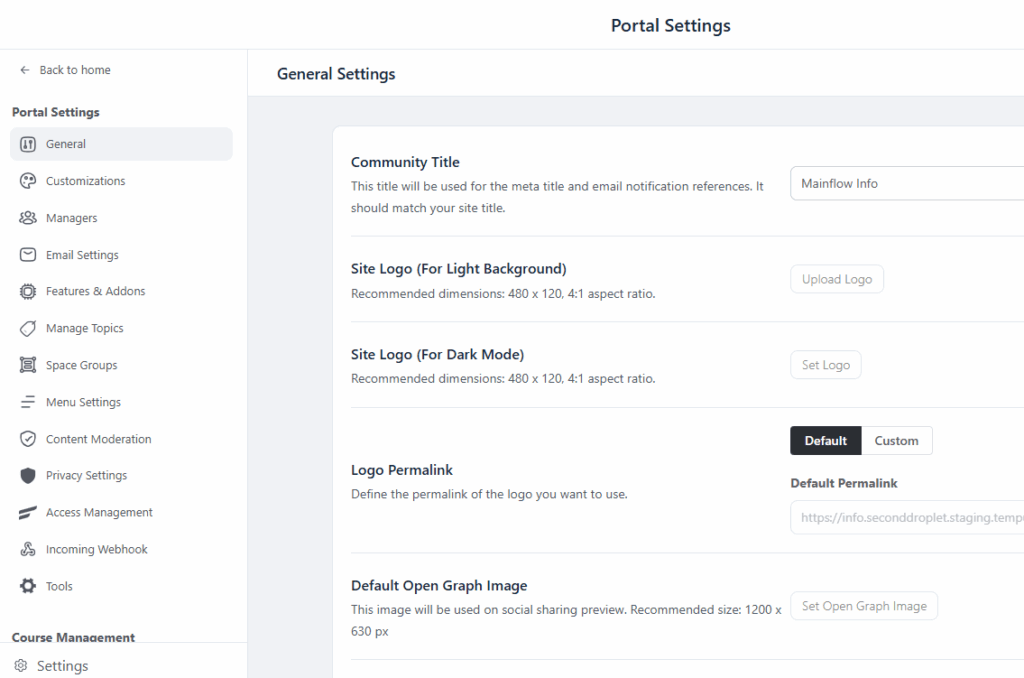This screenshot has height=678, width=1024.
Task: Click Set Logo for dark mode
Action: pyautogui.click(x=825, y=365)
